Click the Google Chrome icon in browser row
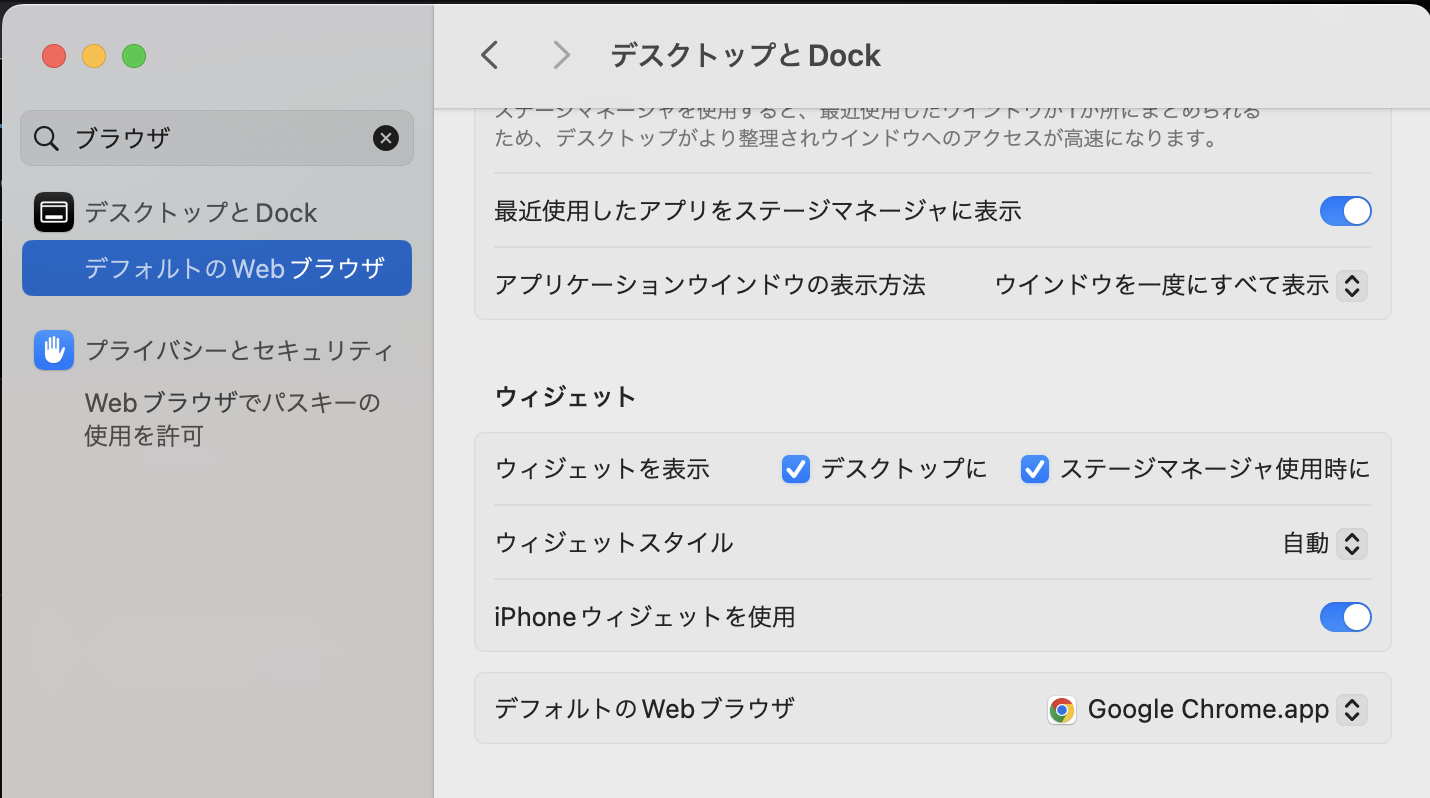The width and height of the screenshot is (1430, 798). (1062, 710)
